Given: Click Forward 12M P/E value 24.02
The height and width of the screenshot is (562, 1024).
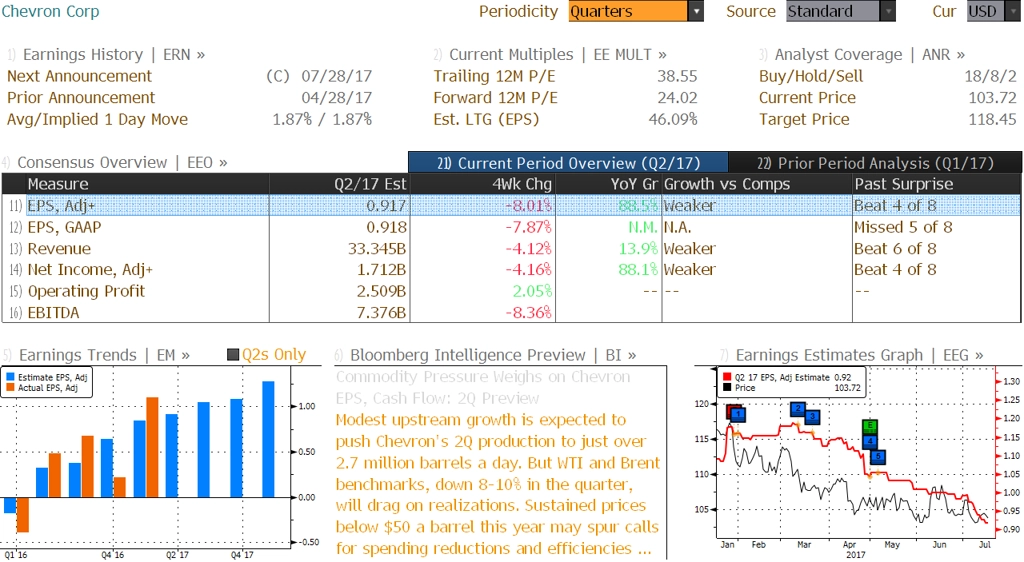Looking at the screenshot, I should (x=677, y=98).
